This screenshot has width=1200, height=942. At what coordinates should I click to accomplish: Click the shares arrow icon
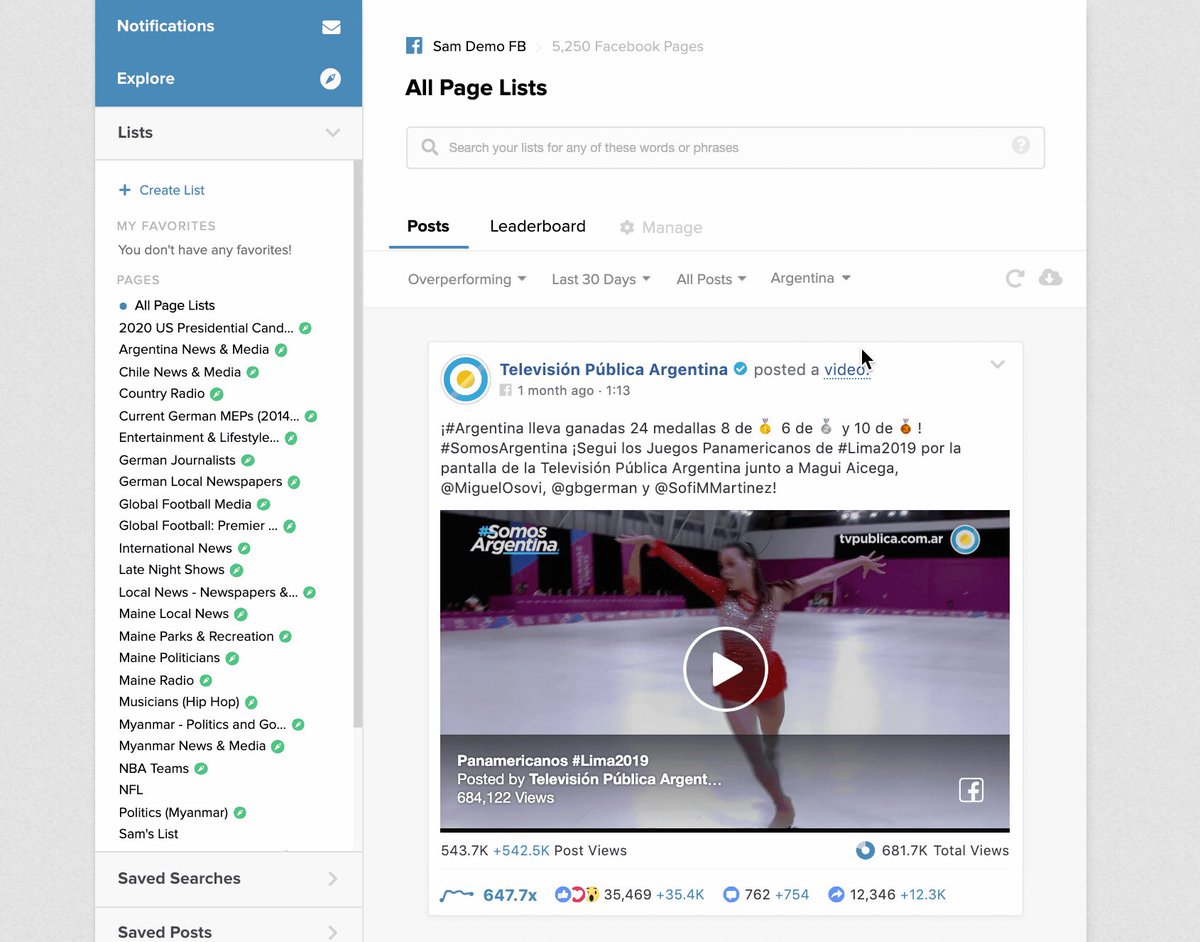(x=836, y=895)
